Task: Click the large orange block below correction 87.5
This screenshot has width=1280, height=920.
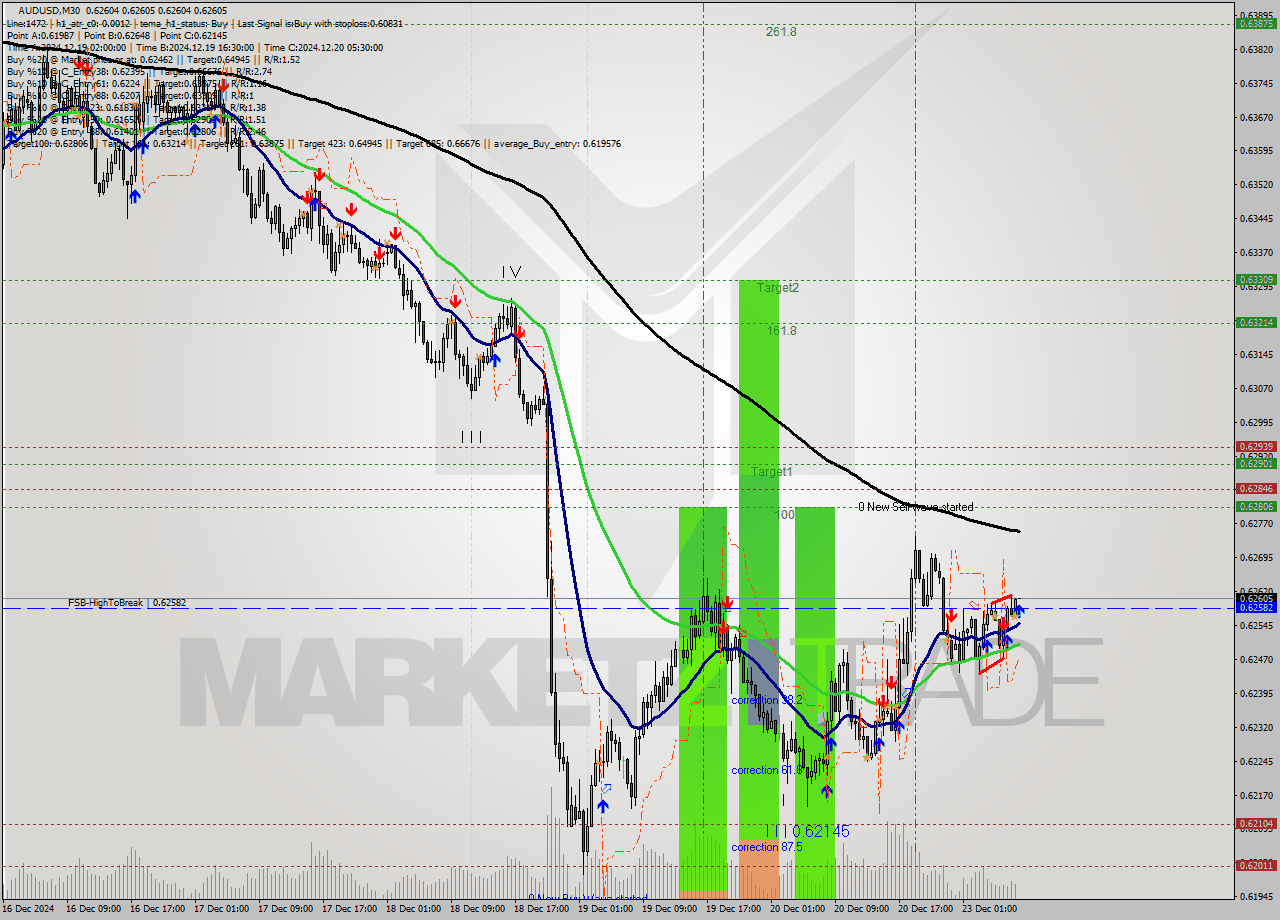Action: click(x=758, y=868)
